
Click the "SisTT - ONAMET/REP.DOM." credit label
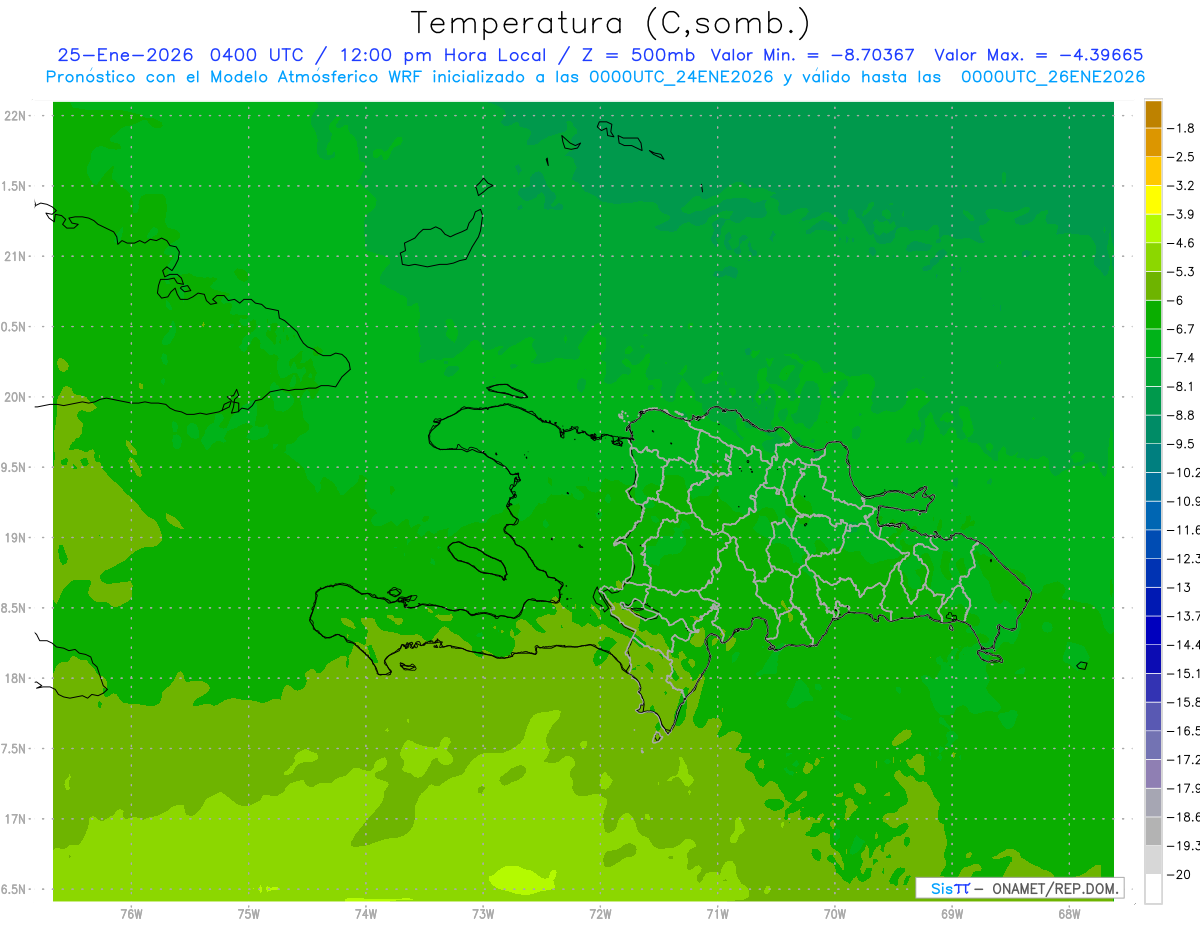[x=1020, y=888]
